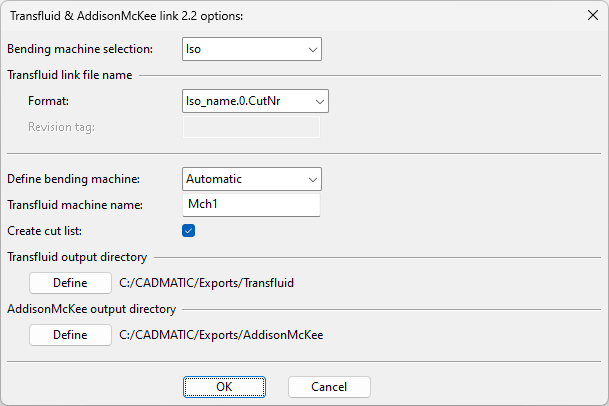The height and width of the screenshot is (406, 609).
Task: Open the Define bending machine dropdown
Action: [x=251, y=179]
